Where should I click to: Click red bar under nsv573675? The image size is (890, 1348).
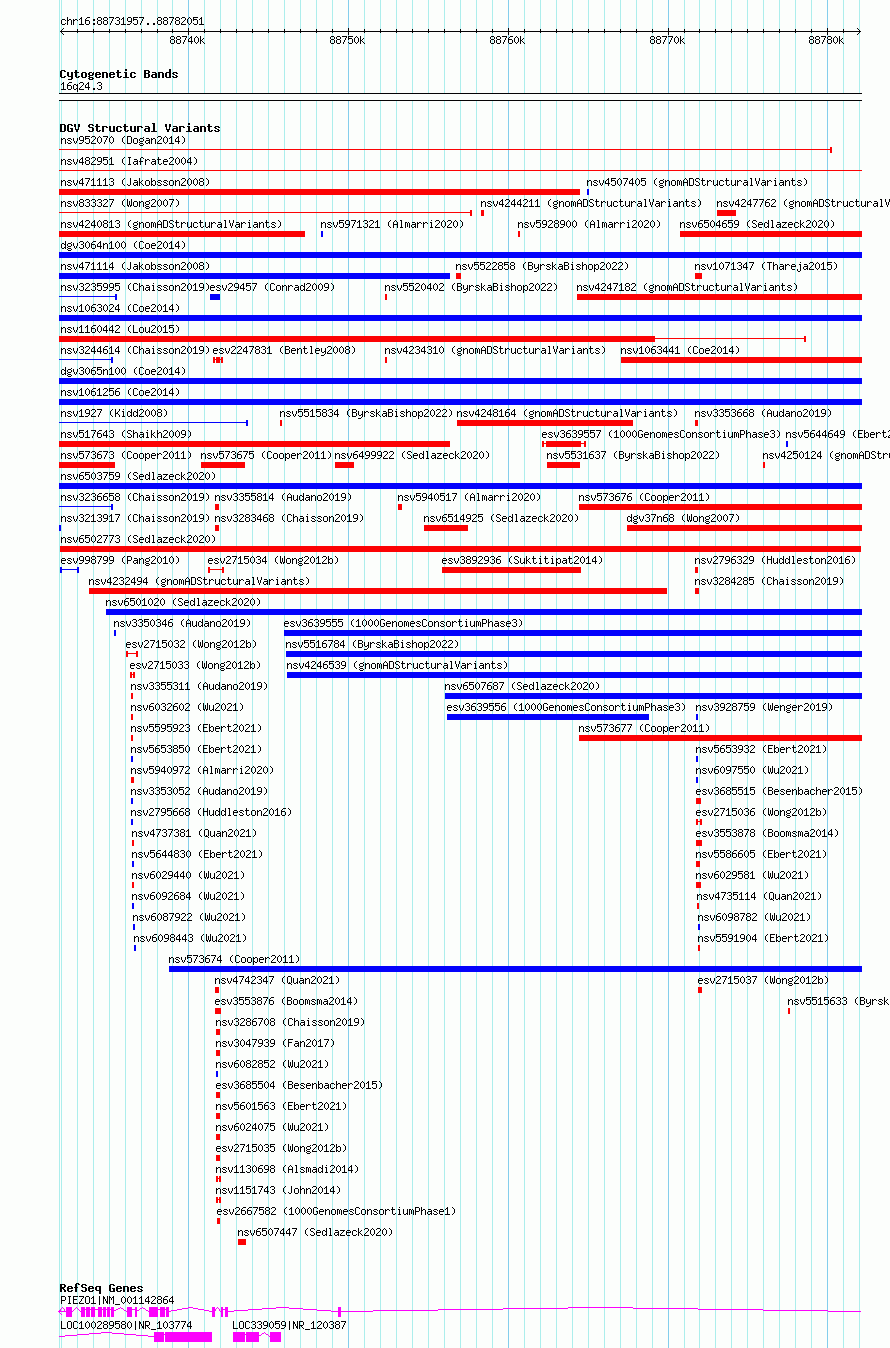(222, 465)
